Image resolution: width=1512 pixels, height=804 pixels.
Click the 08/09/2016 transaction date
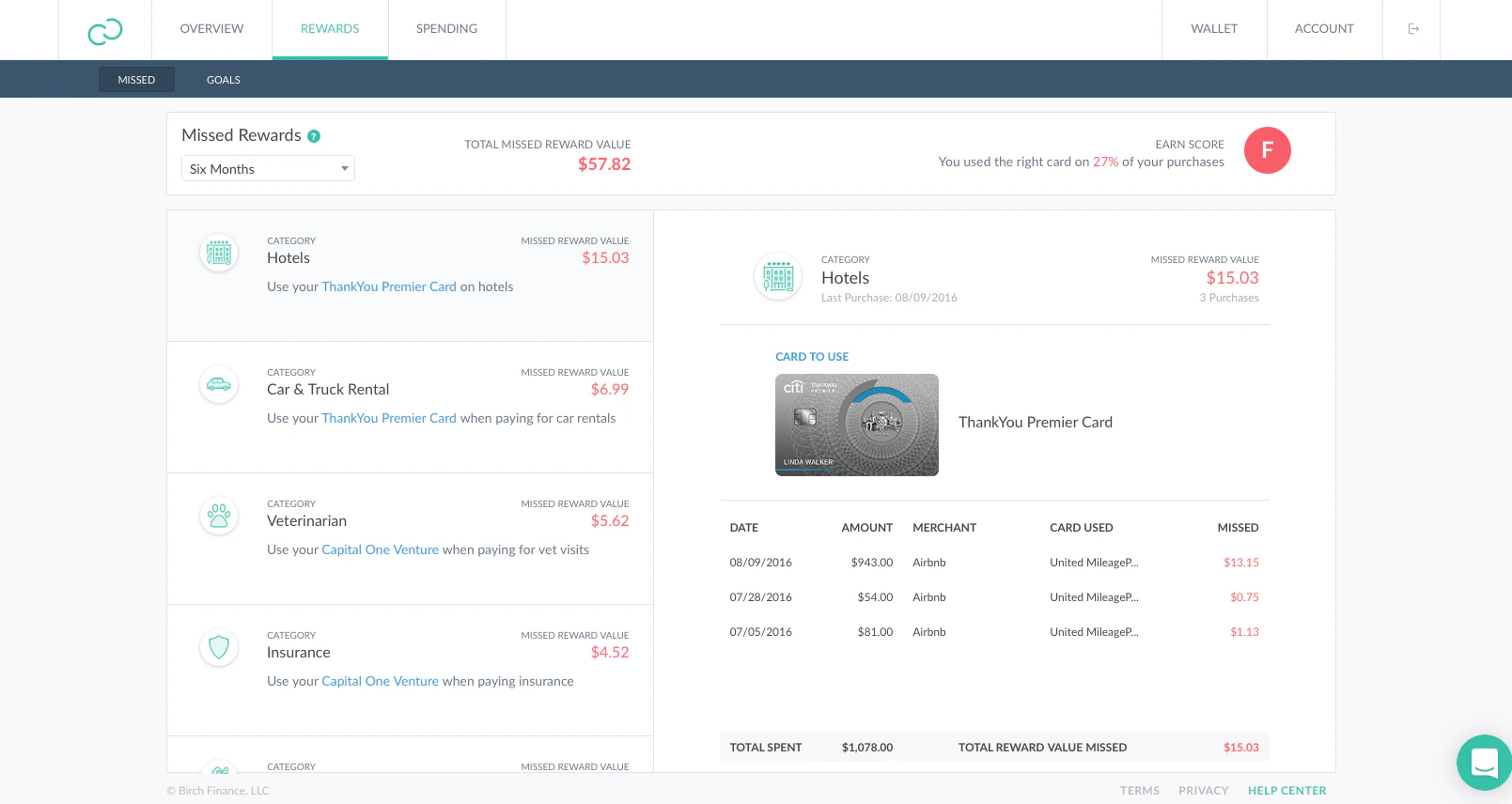(x=760, y=563)
